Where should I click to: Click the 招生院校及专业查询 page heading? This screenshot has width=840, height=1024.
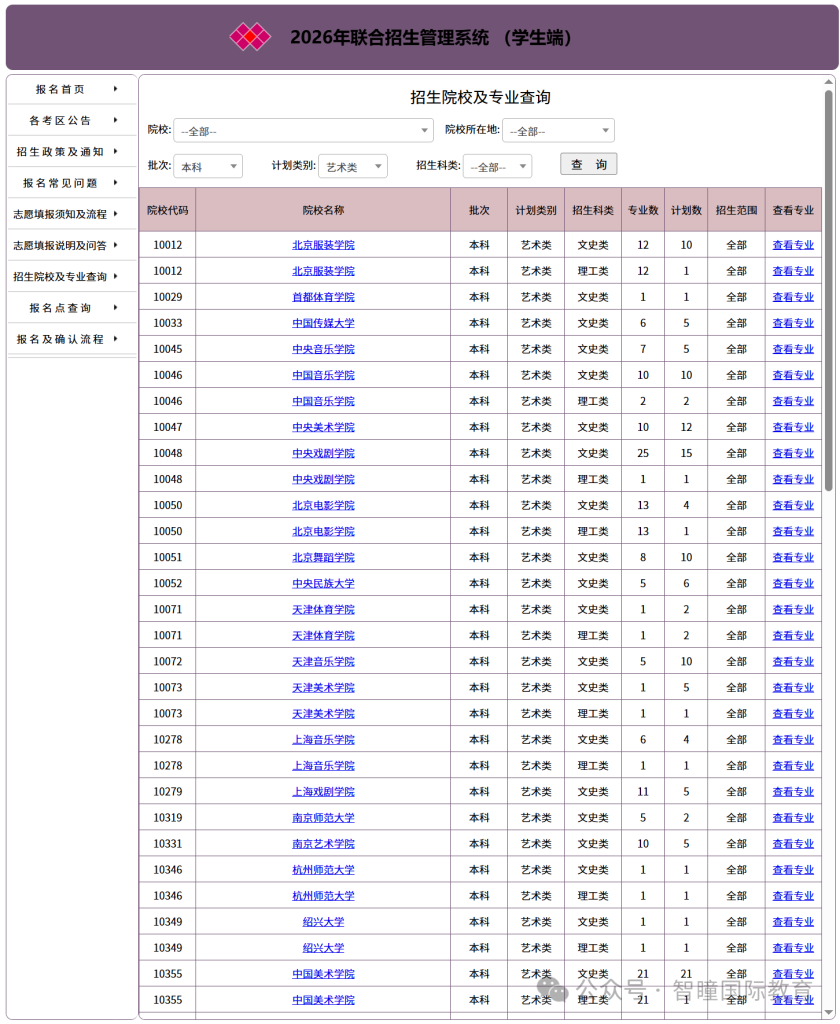click(x=480, y=97)
